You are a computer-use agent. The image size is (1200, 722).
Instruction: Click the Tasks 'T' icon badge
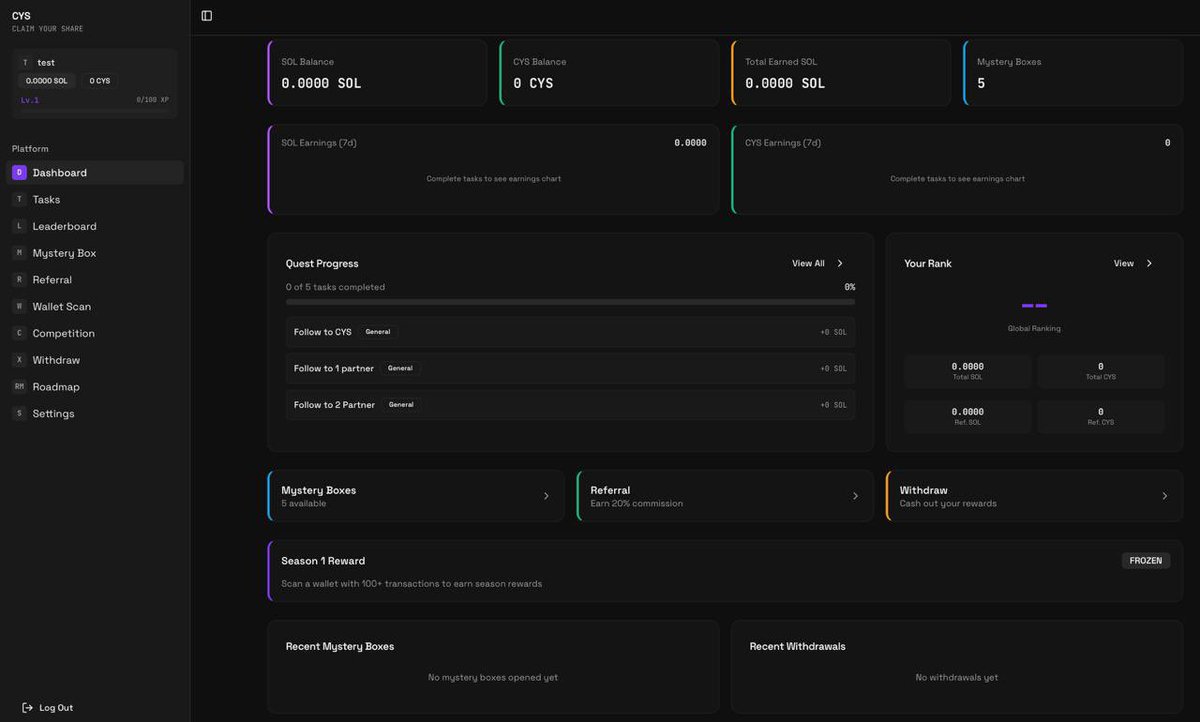19,199
